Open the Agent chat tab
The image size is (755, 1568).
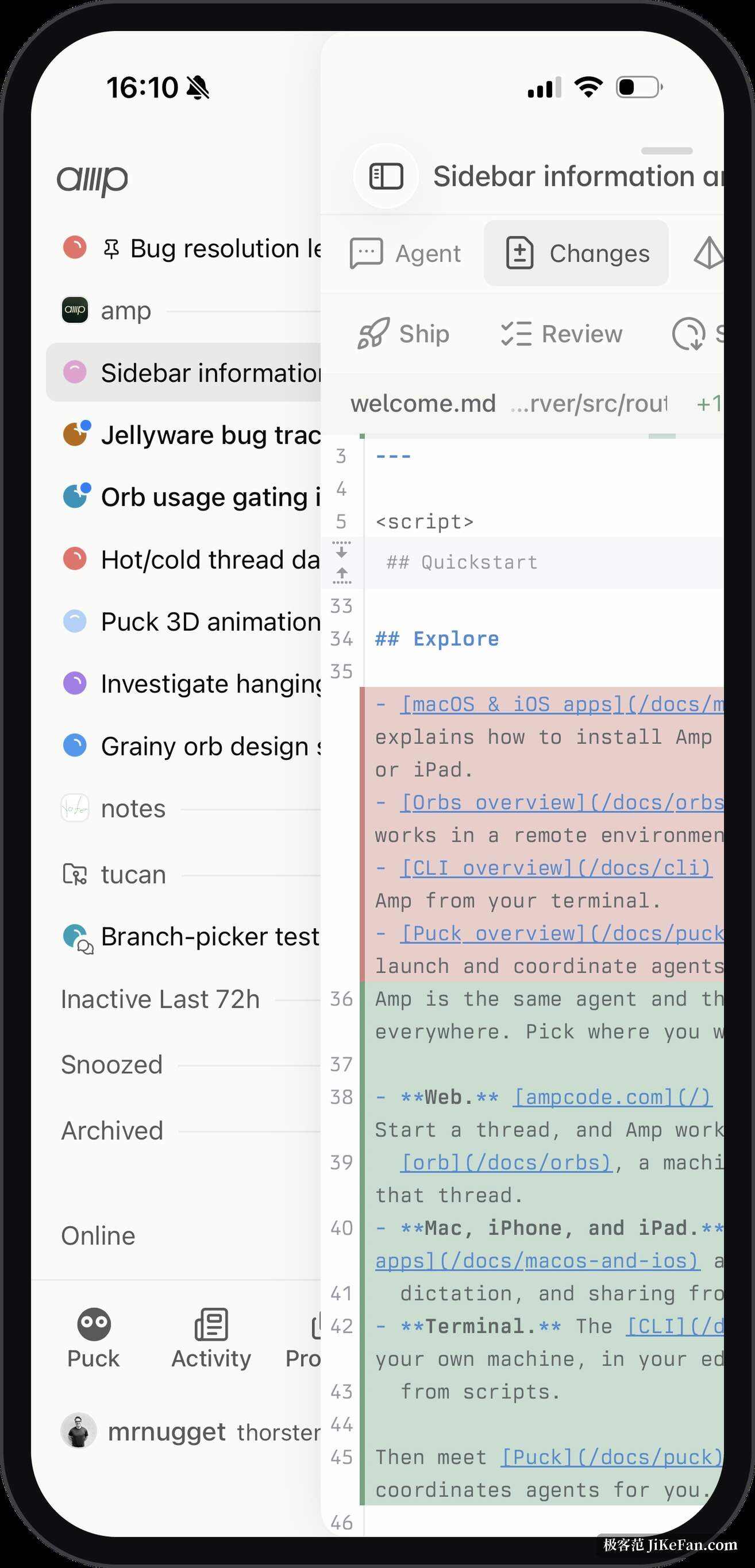pyautogui.click(x=406, y=253)
